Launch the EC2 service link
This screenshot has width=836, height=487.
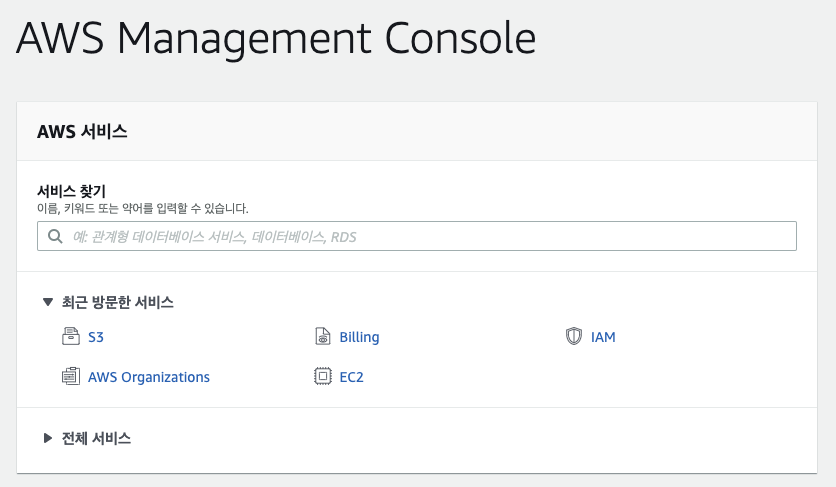pyautogui.click(x=351, y=377)
